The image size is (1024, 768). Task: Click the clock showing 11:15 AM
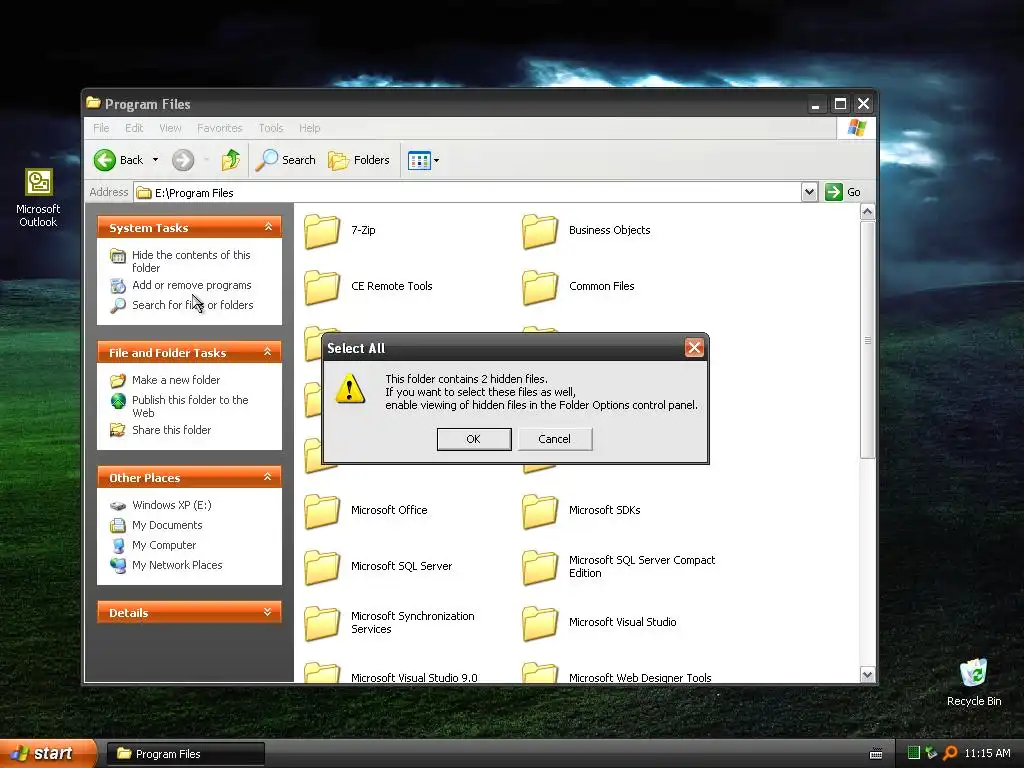tap(987, 754)
